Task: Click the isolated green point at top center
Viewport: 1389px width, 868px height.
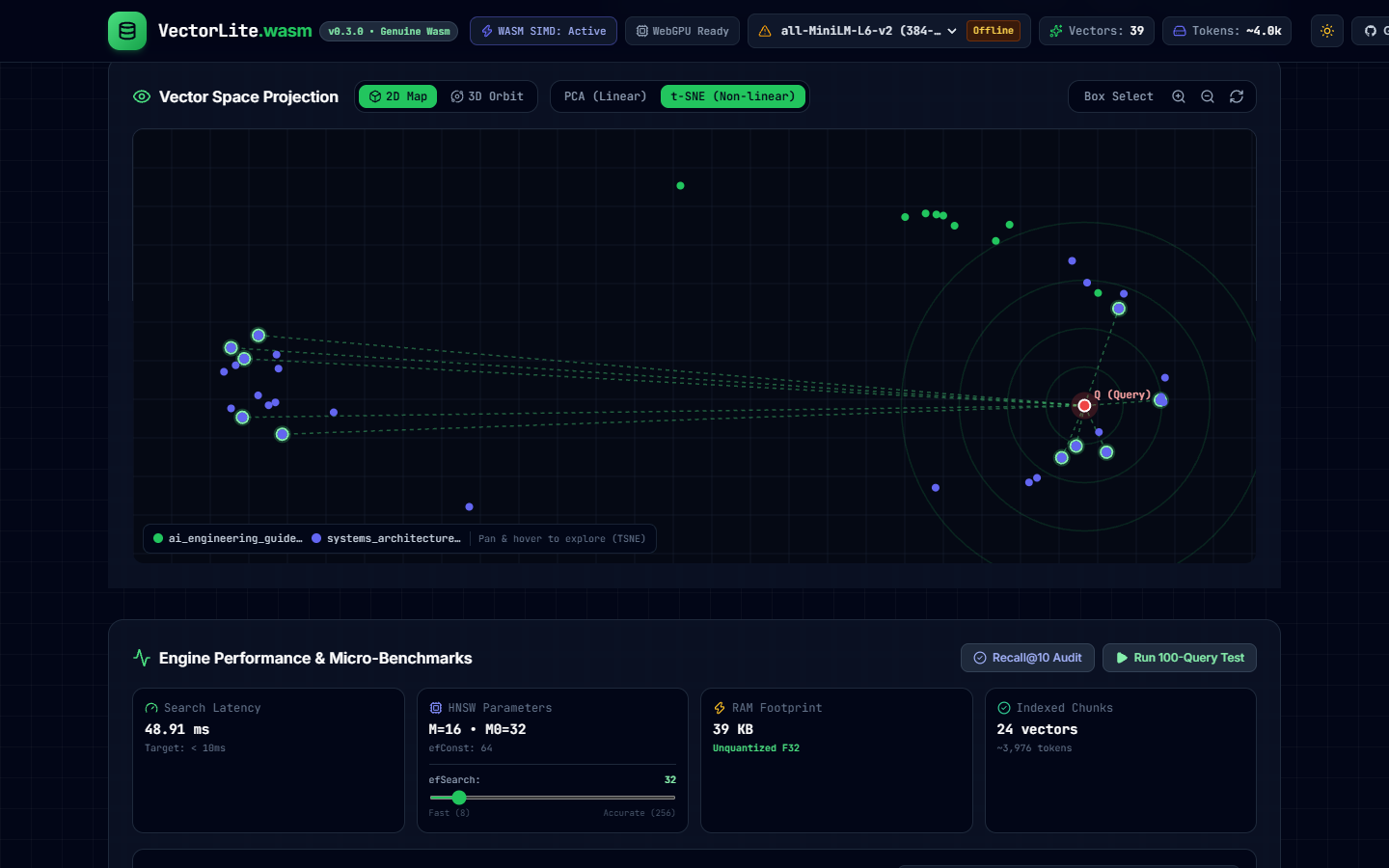Action: pos(680,185)
